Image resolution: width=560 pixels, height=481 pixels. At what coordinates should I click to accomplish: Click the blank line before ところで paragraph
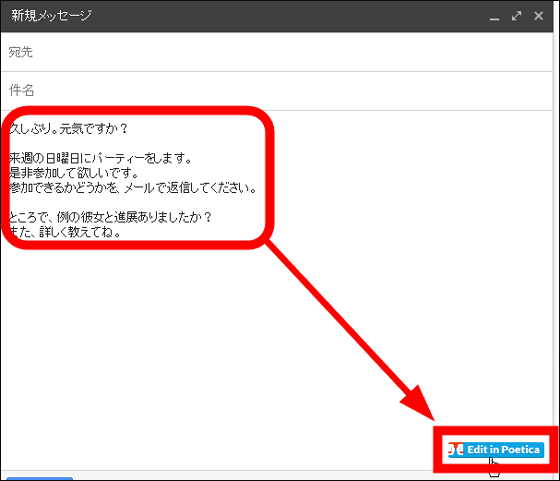pos(136,202)
